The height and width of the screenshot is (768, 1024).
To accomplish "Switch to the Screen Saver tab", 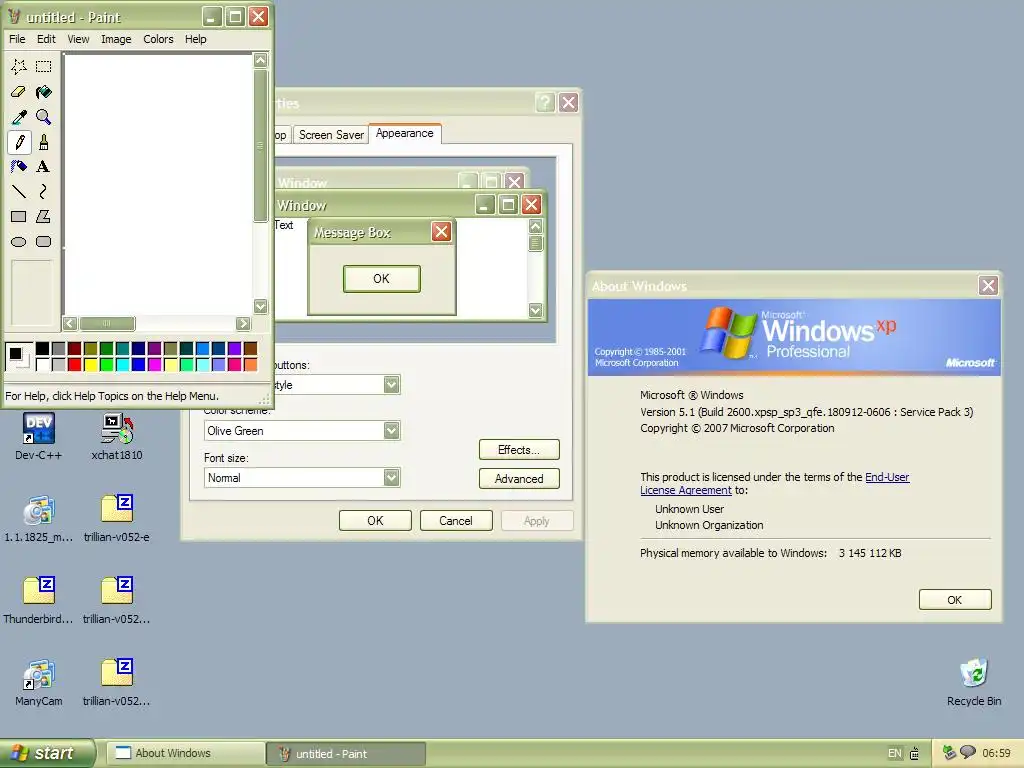I will tap(331, 135).
